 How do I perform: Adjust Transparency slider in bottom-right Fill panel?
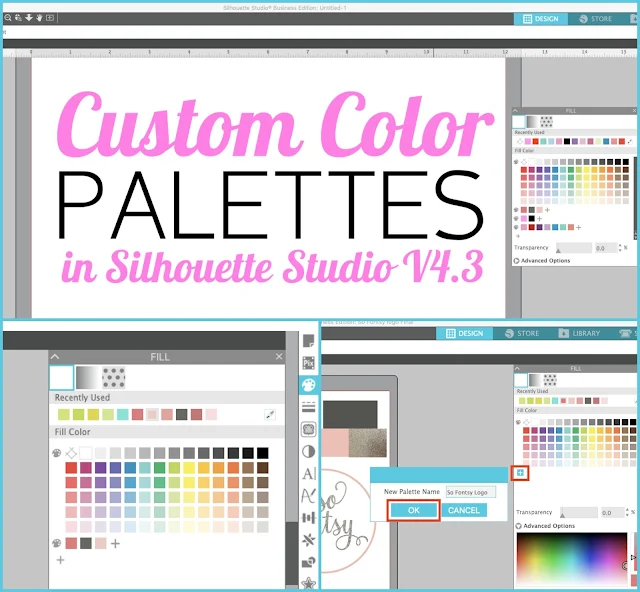[x=579, y=512]
